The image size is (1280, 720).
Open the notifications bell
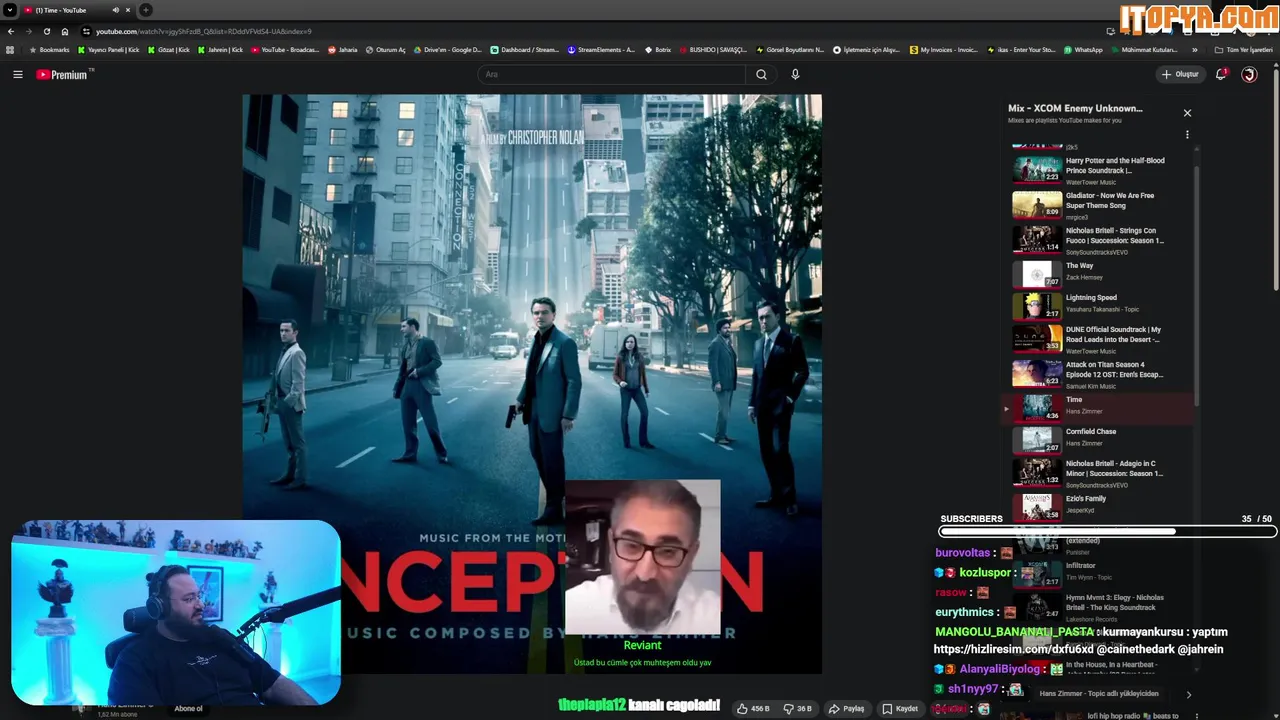click(x=1221, y=74)
